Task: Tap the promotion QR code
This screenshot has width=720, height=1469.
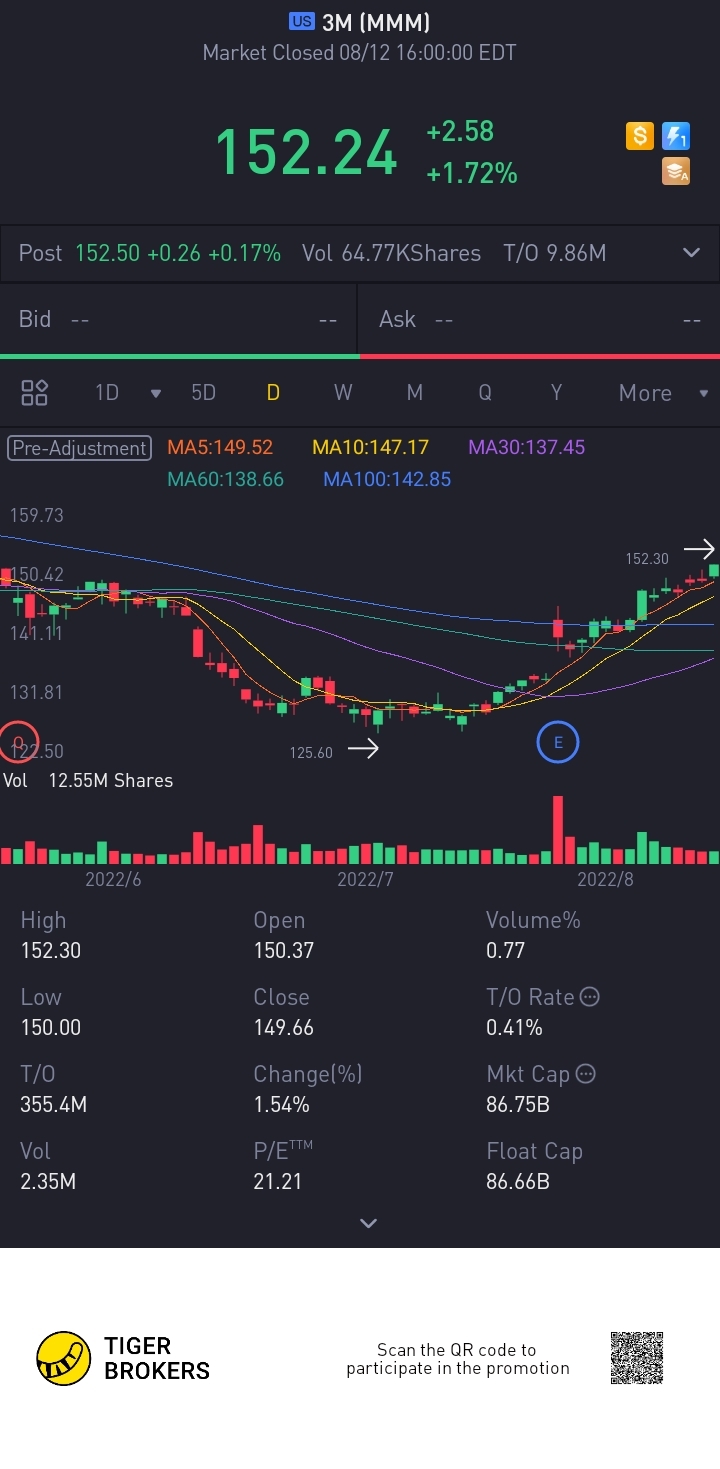Action: pos(637,1358)
